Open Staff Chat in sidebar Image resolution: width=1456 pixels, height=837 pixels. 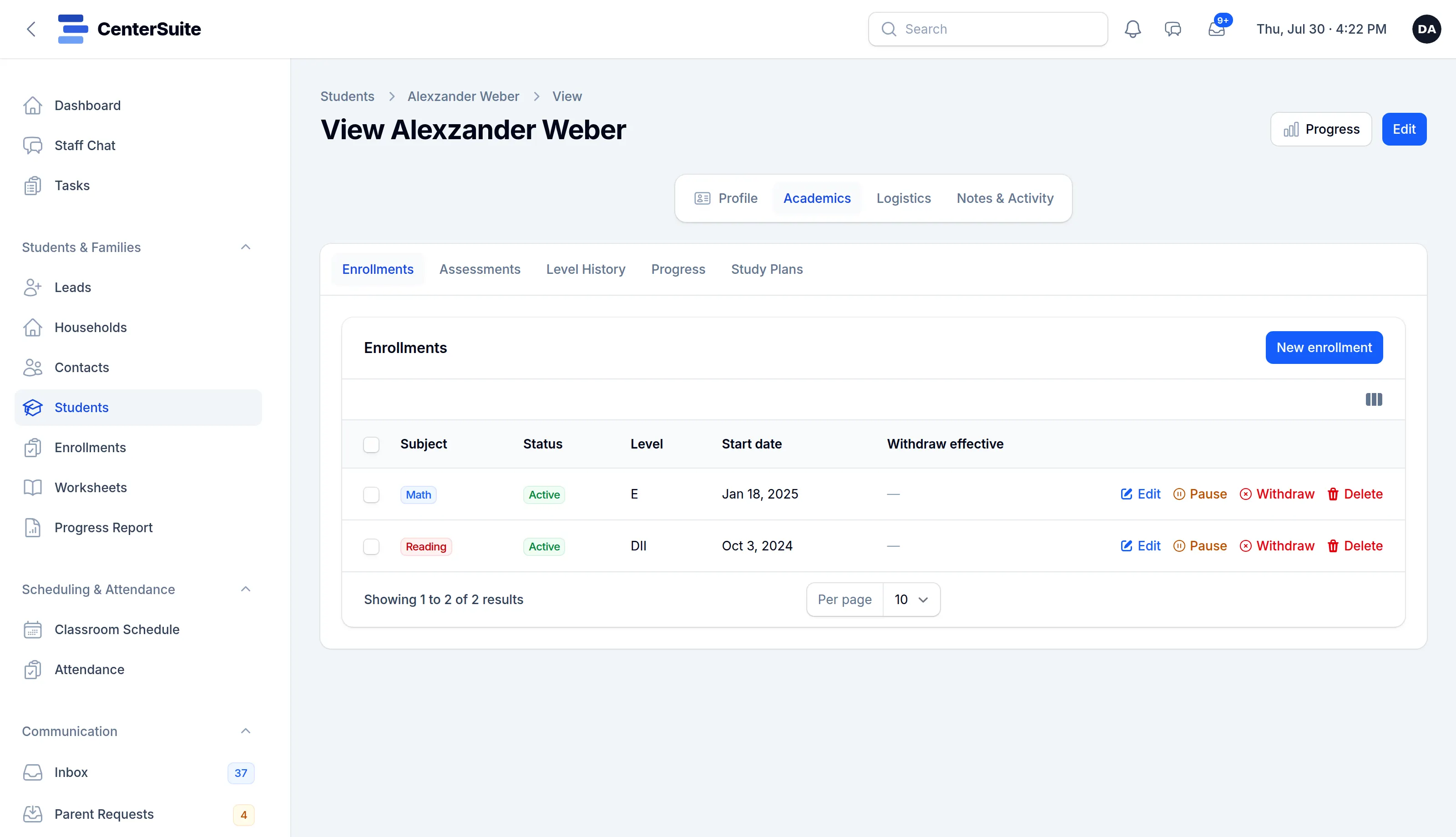(138, 146)
